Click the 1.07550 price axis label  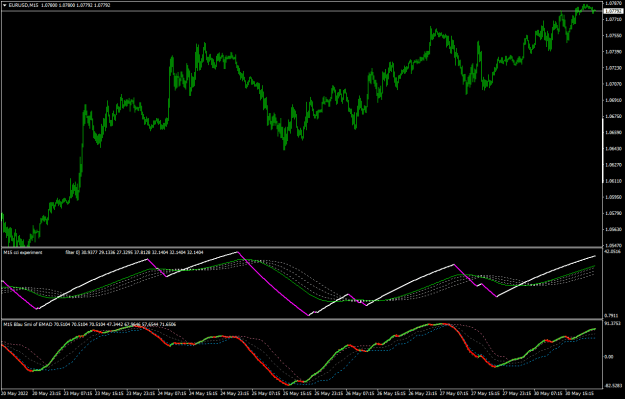pyautogui.click(x=614, y=35)
